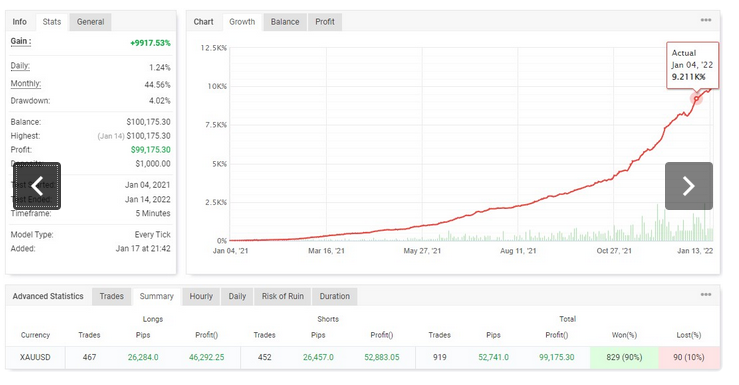Click the shorts profit 52,883.05

(x=382, y=357)
